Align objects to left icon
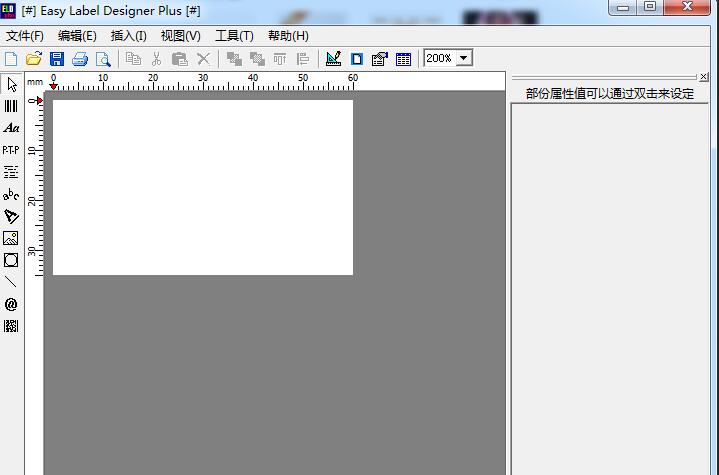Image resolution: width=719 pixels, height=475 pixels. click(303, 59)
